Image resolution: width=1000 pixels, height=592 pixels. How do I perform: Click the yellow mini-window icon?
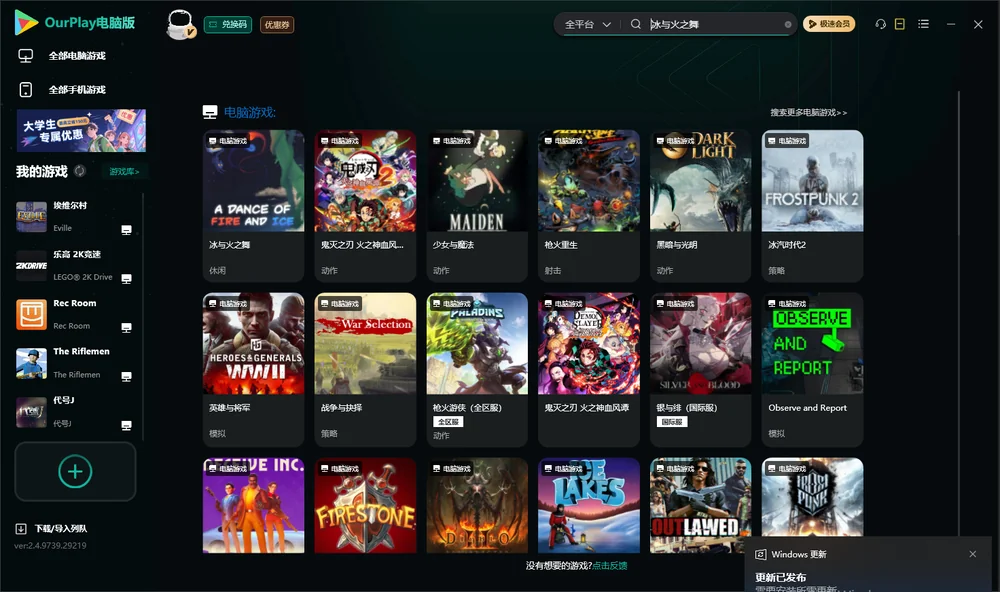click(900, 24)
